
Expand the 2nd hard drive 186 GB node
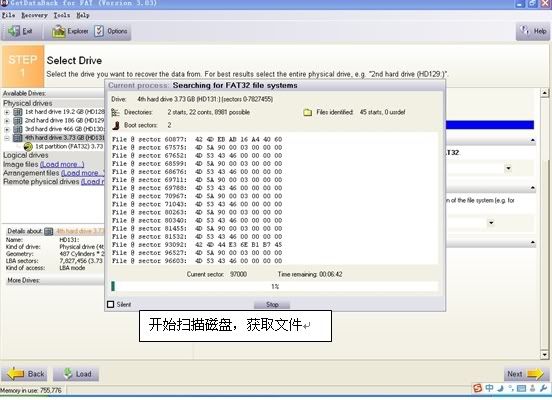coord(7,121)
